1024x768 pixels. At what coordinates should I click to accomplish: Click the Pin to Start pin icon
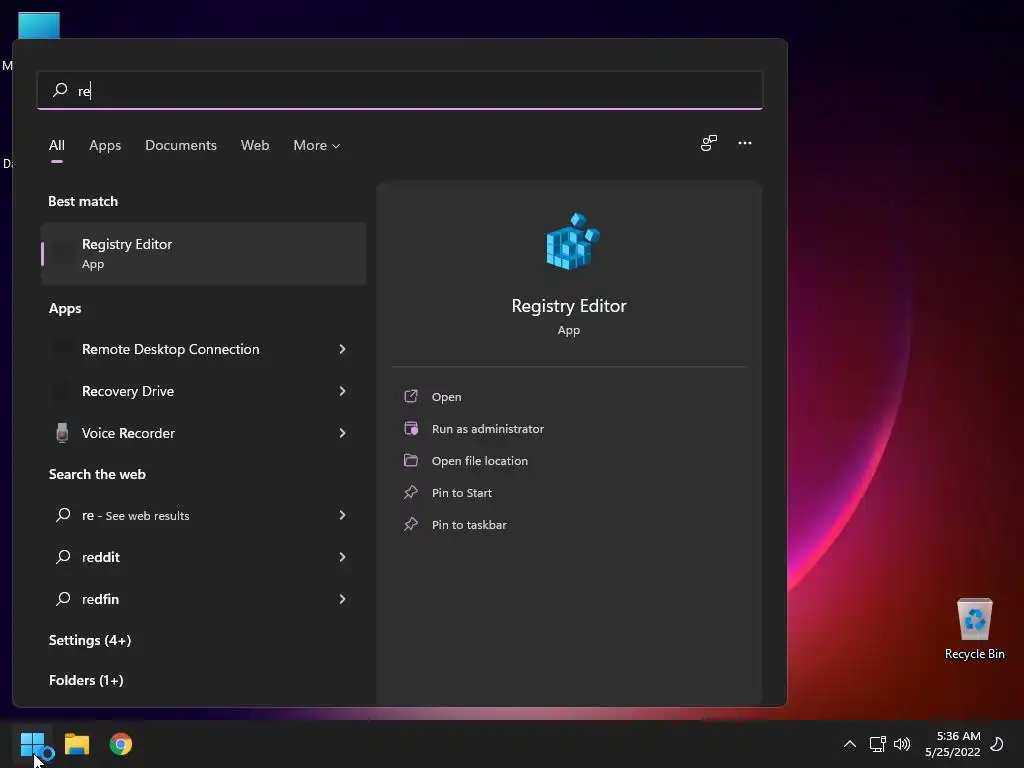(x=411, y=492)
